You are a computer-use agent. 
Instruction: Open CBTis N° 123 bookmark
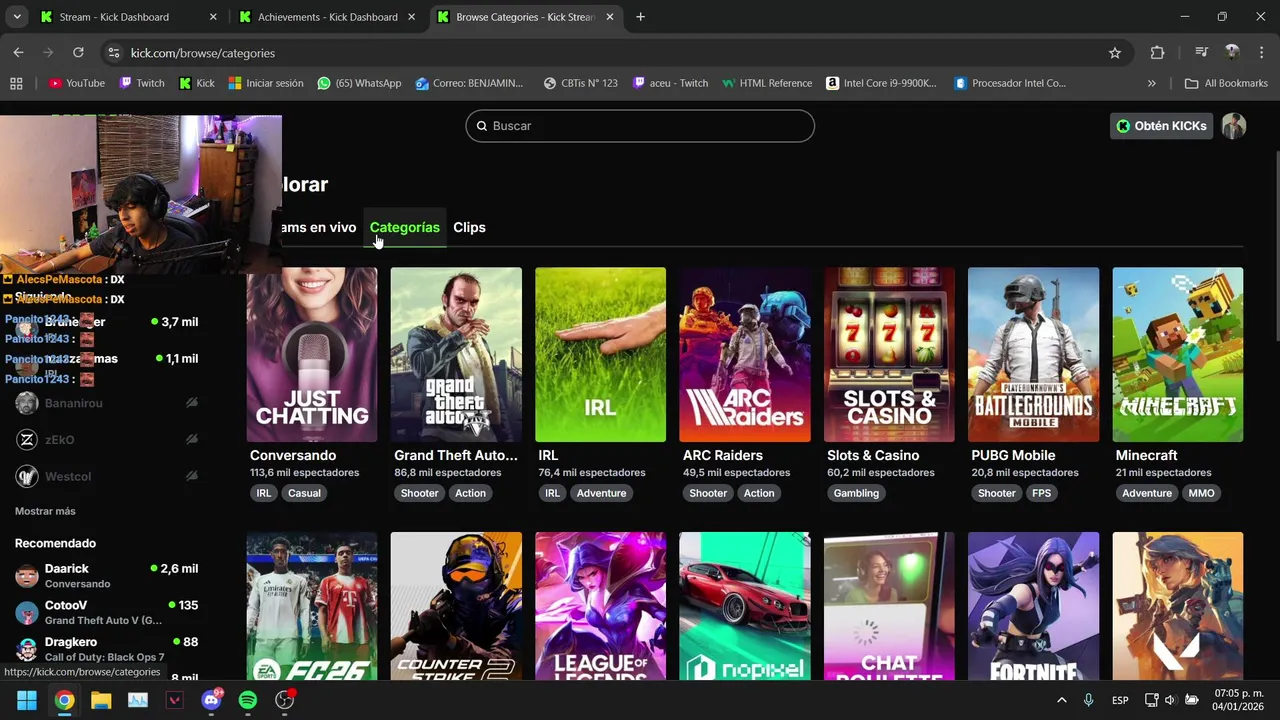click(580, 83)
